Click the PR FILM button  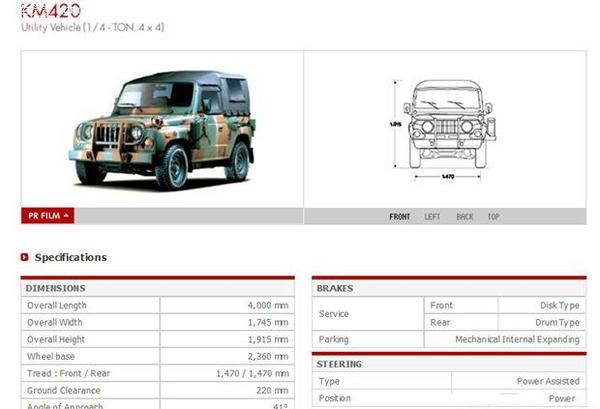[x=47, y=215]
